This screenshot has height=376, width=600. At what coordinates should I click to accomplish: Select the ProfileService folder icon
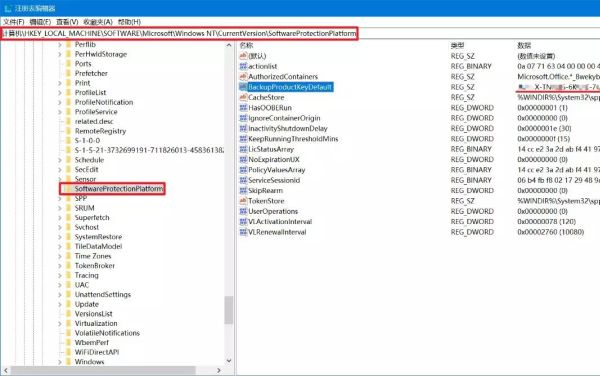(x=69, y=112)
